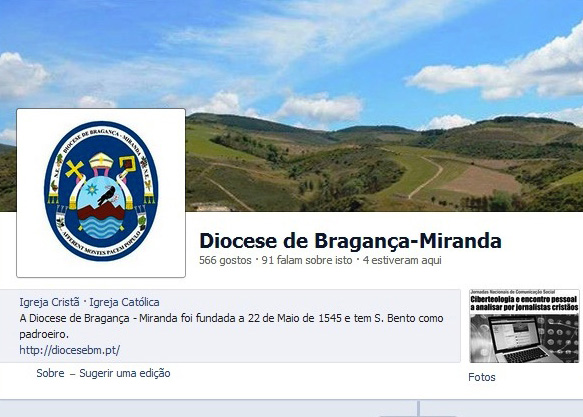This screenshot has width=583, height=417.
Task: Visit the diocesebm.pt website link
Action: 70,350
